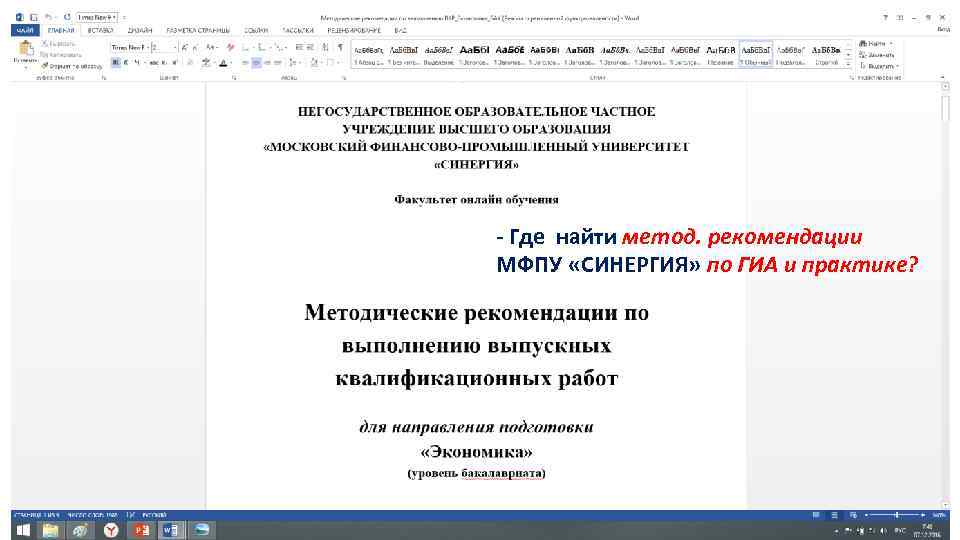Sort the selected text alphabetically
The width and height of the screenshot is (960, 540).
[x=326, y=47]
